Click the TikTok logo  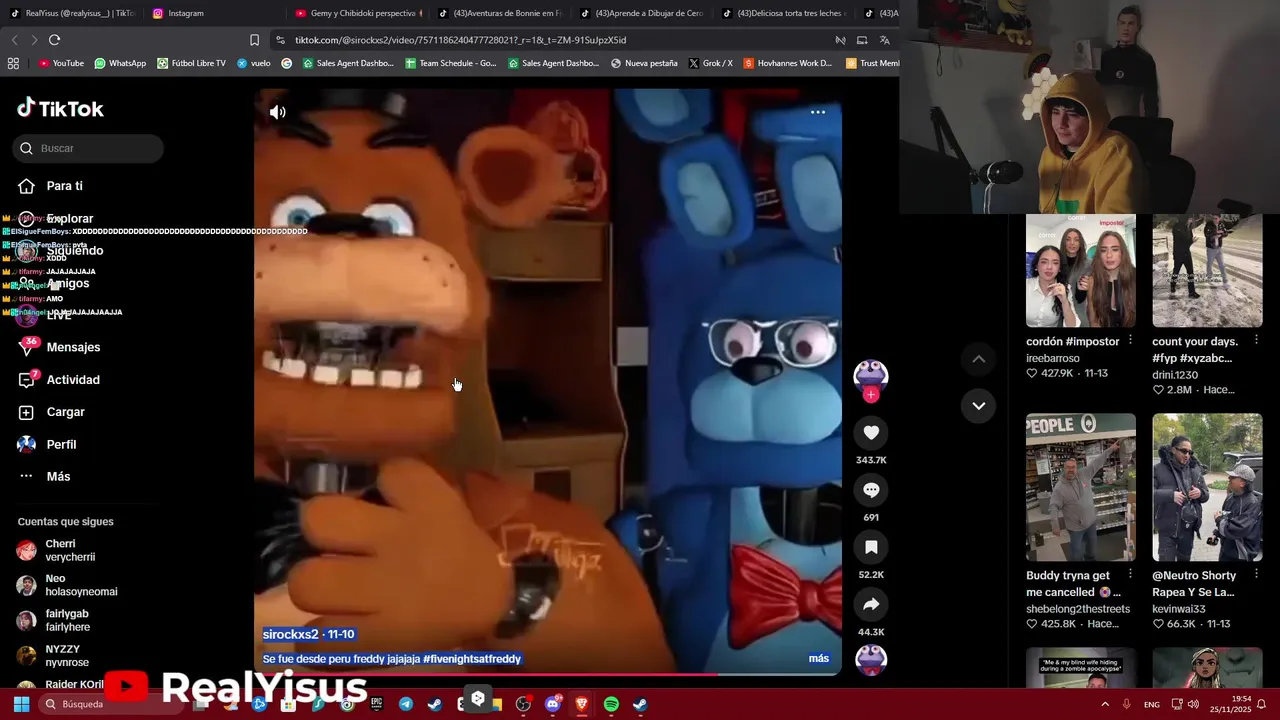61,108
